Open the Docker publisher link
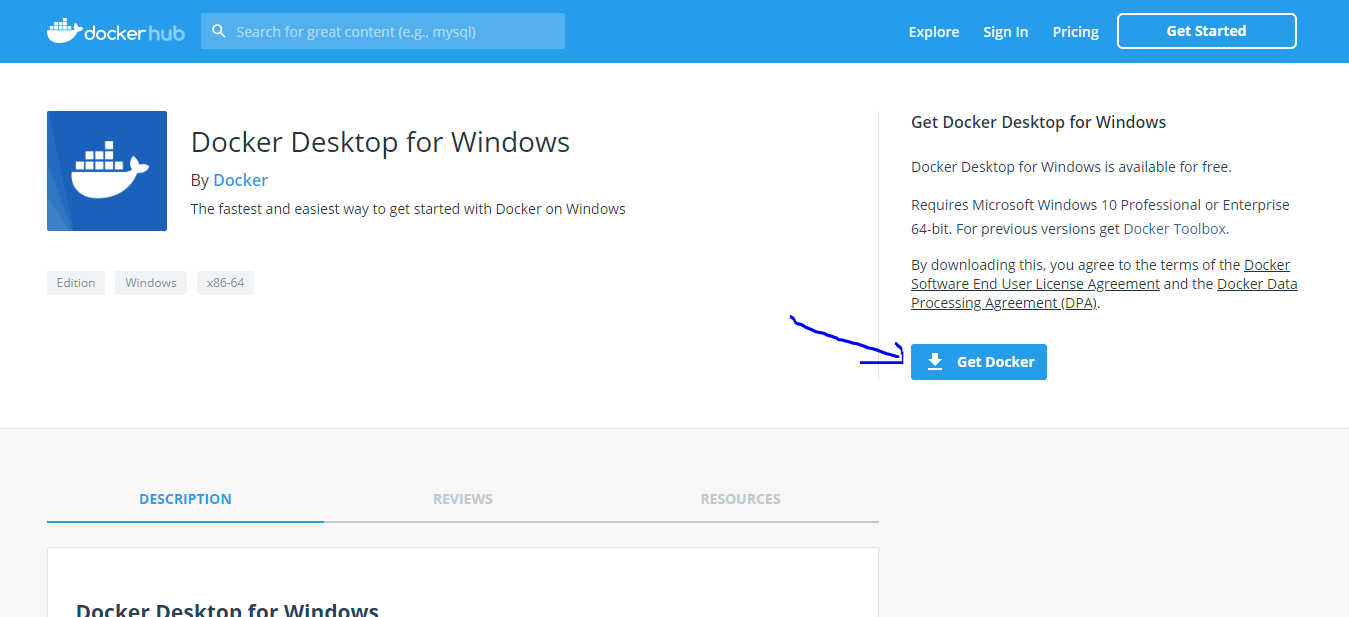The width and height of the screenshot is (1349, 617). point(240,180)
